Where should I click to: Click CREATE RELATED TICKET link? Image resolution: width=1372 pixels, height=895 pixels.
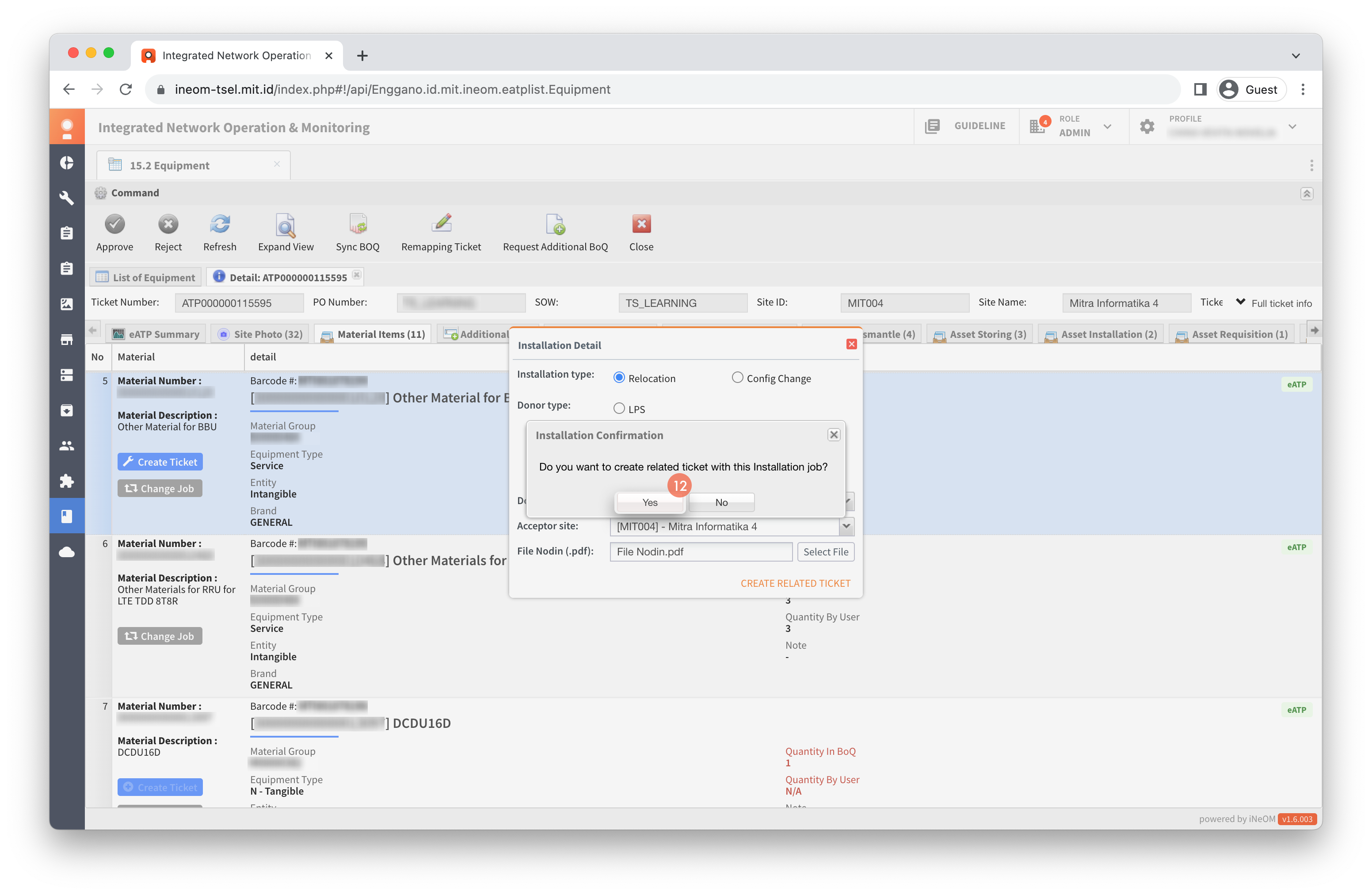coord(795,583)
